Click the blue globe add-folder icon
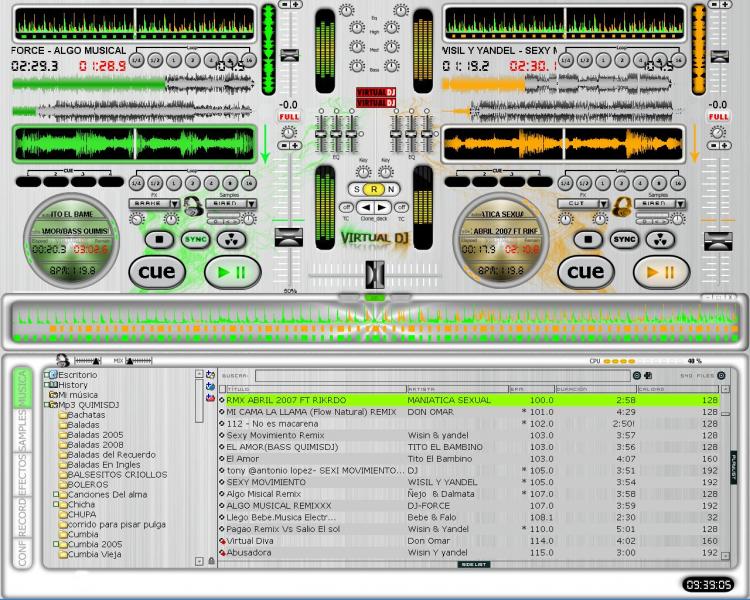The image size is (750, 600). click(x=210, y=386)
